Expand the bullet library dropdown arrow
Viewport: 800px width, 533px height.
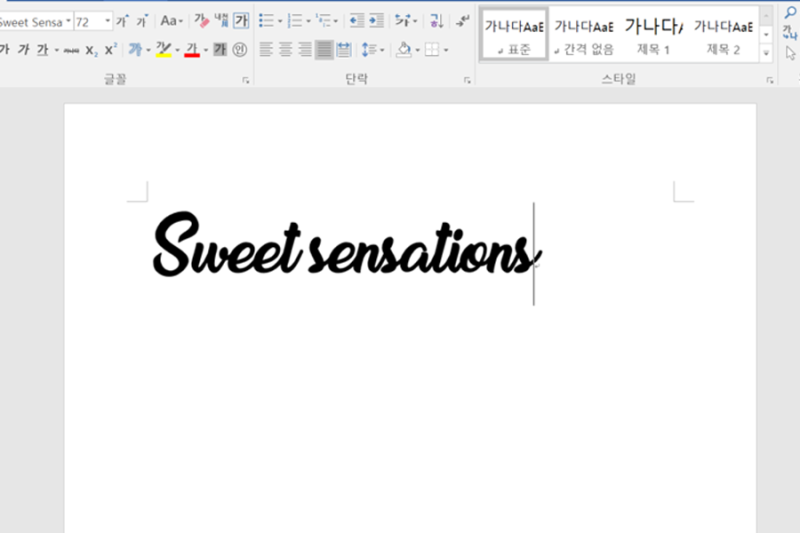pyautogui.click(x=280, y=21)
